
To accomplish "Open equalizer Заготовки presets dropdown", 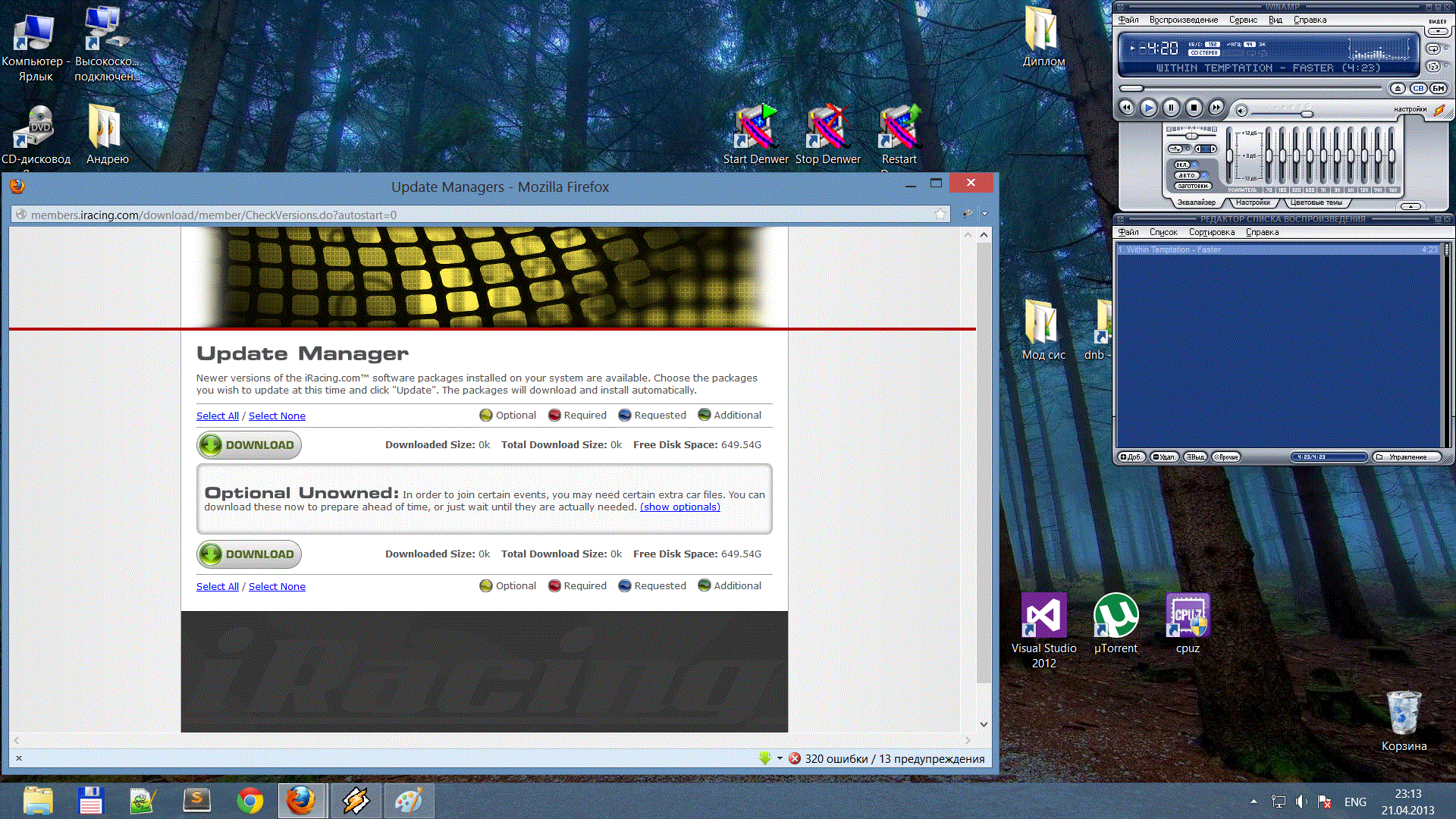I will pos(1192,186).
